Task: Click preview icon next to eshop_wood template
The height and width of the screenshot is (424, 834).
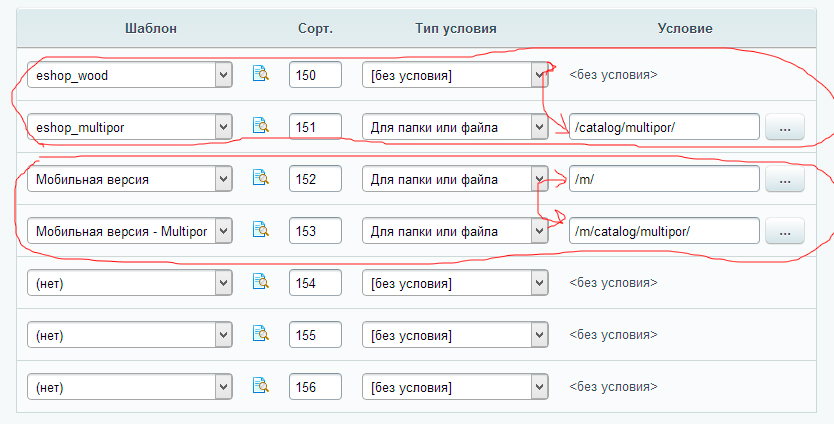Action: pyautogui.click(x=261, y=74)
